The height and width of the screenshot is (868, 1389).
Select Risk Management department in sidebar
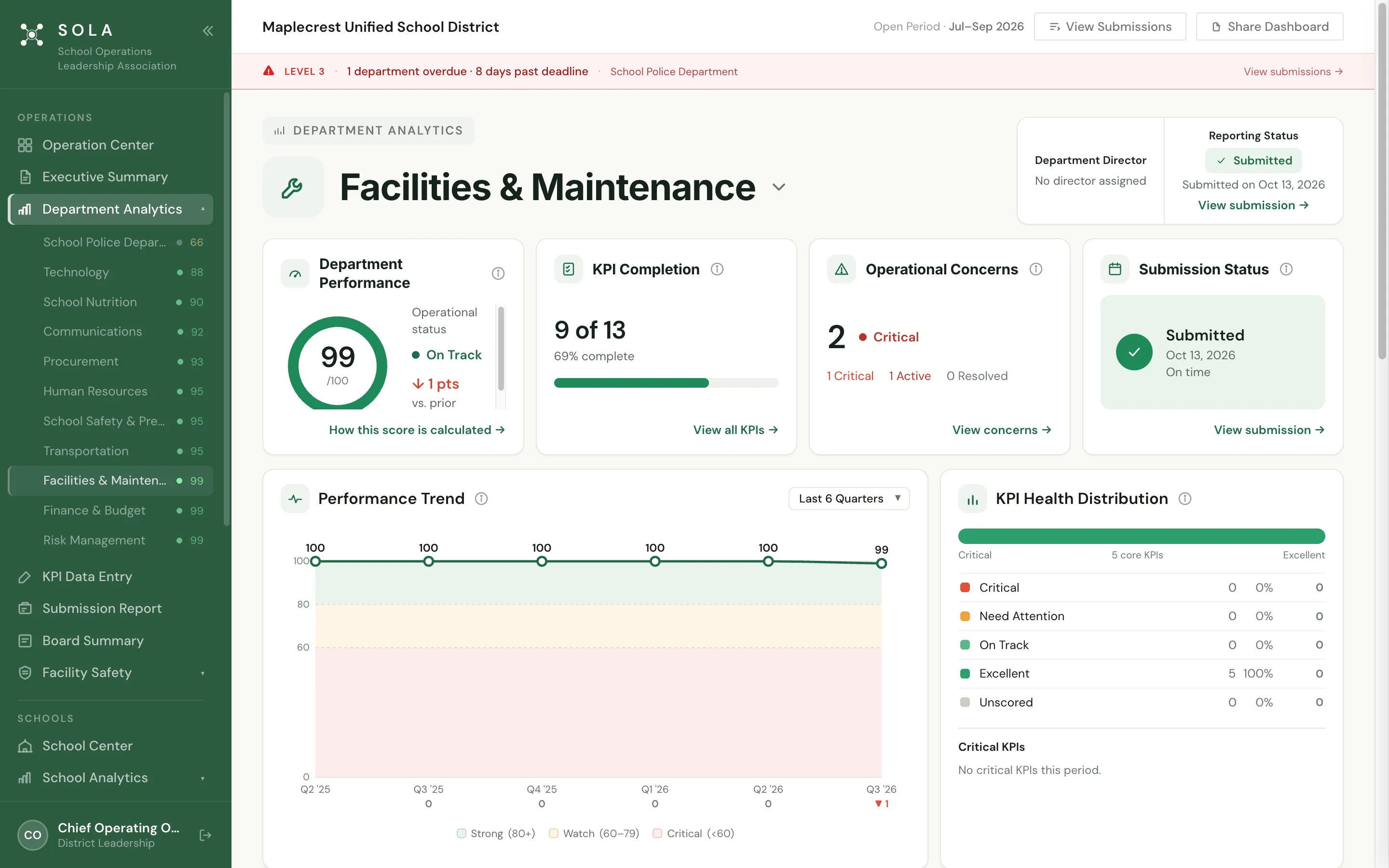pyautogui.click(x=111, y=540)
